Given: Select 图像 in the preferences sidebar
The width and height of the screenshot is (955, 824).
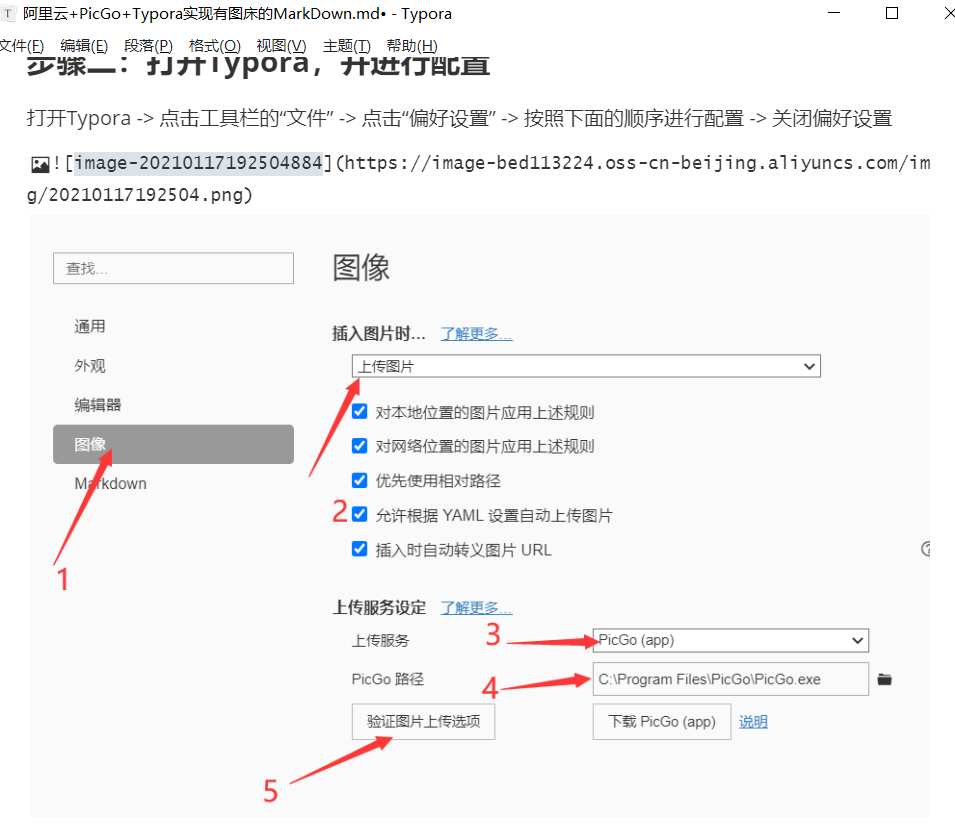Looking at the screenshot, I should coord(174,444).
